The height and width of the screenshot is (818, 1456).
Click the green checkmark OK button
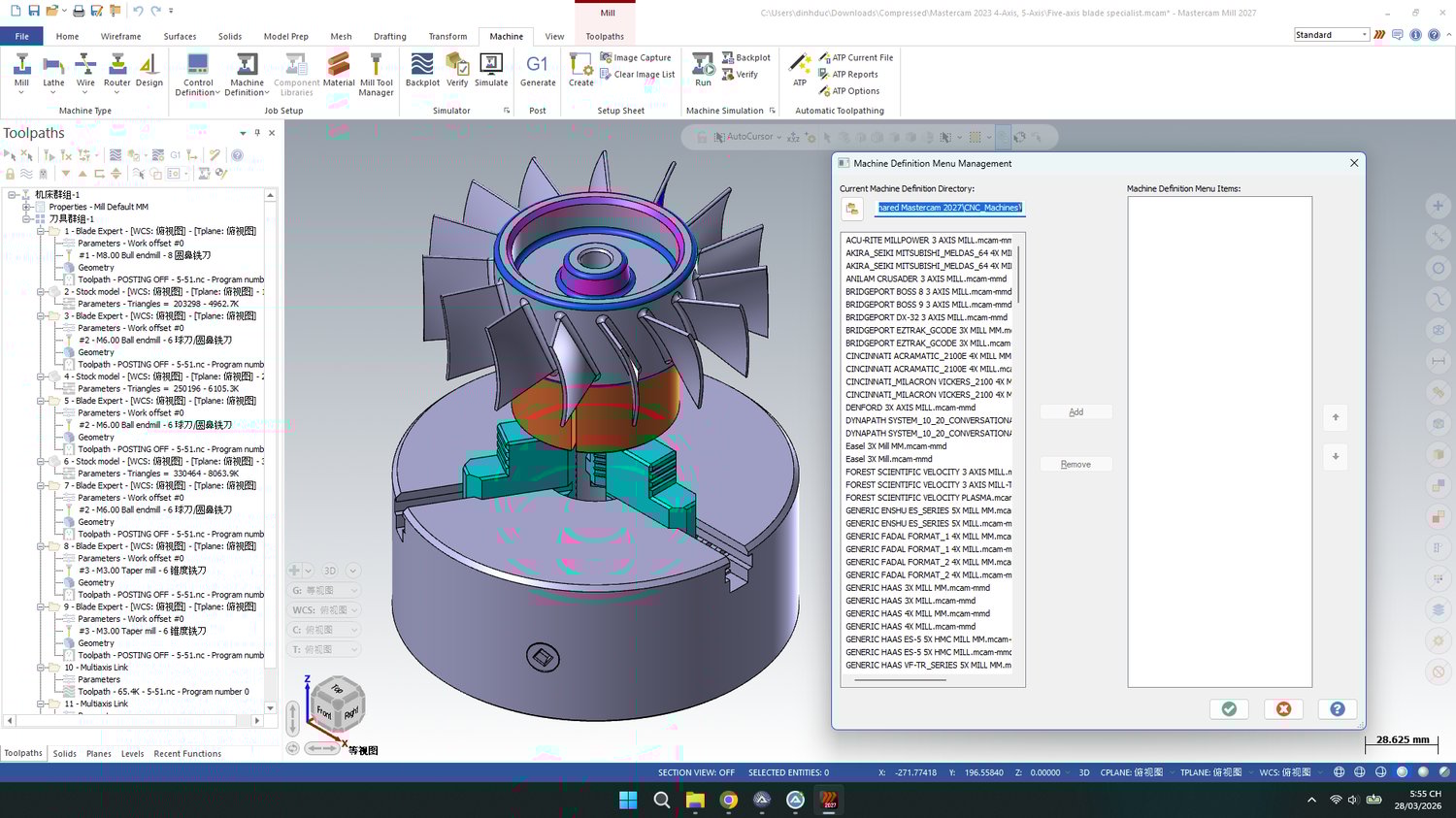click(x=1229, y=709)
